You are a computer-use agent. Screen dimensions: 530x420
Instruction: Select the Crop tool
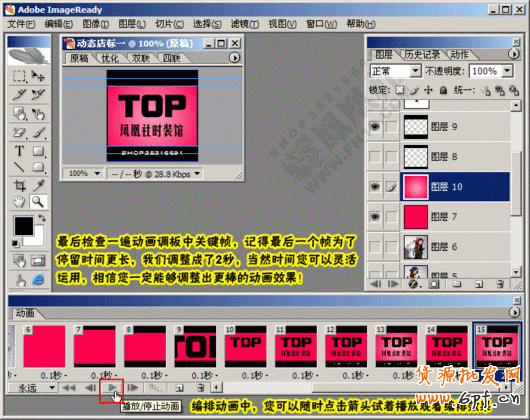[x=19, y=185]
